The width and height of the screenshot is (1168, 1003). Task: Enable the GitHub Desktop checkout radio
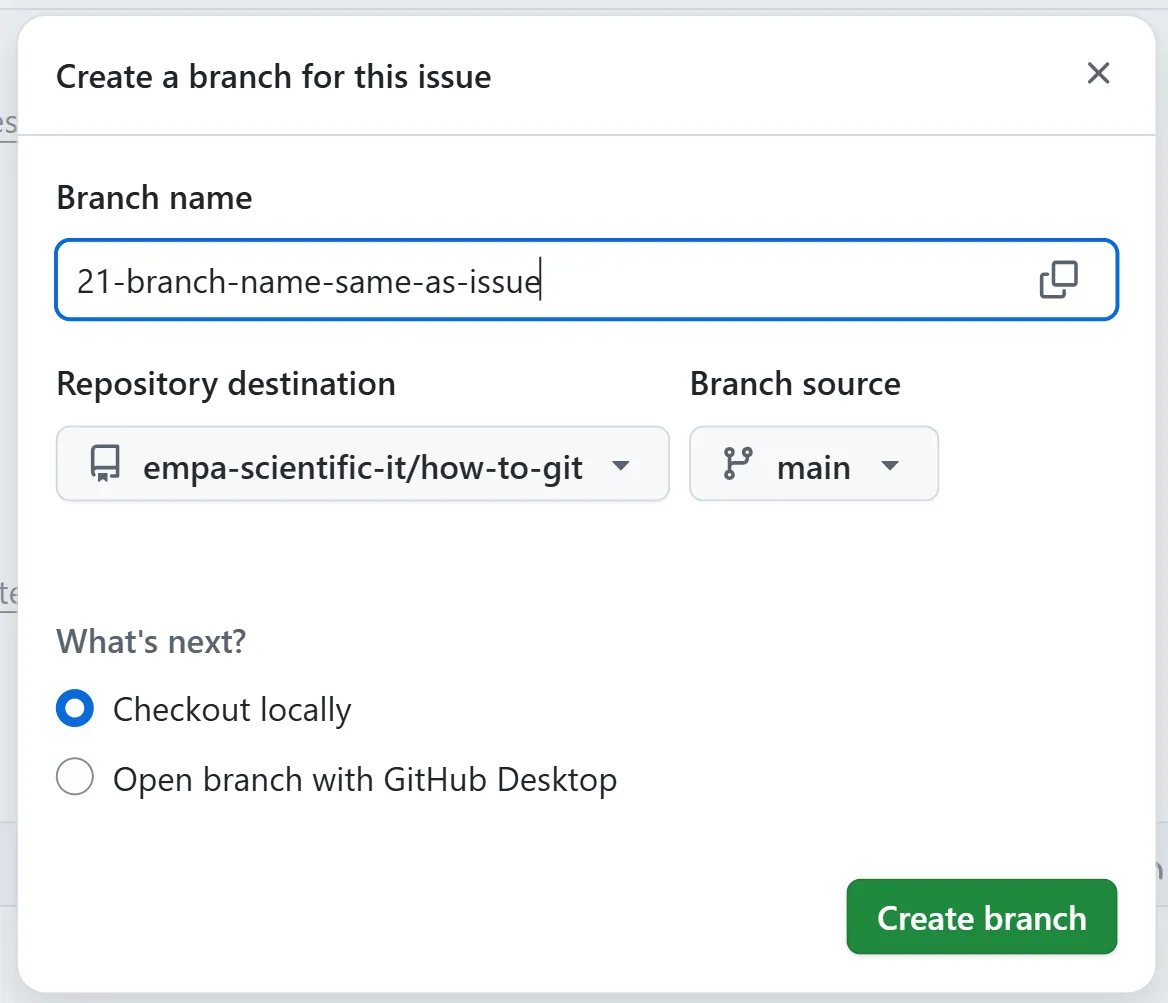(x=74, y=777)
